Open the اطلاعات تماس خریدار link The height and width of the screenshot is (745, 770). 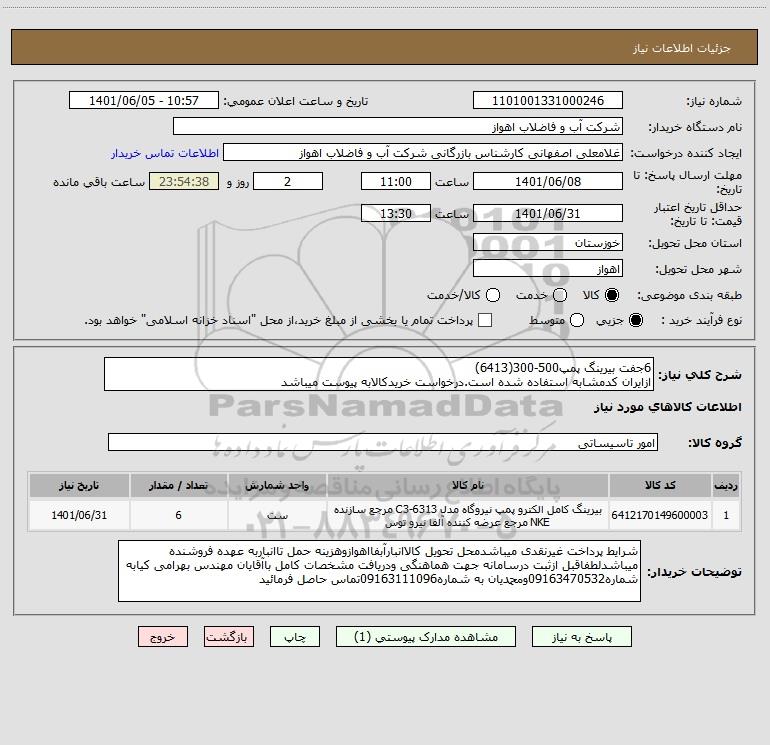coord(165,153)
